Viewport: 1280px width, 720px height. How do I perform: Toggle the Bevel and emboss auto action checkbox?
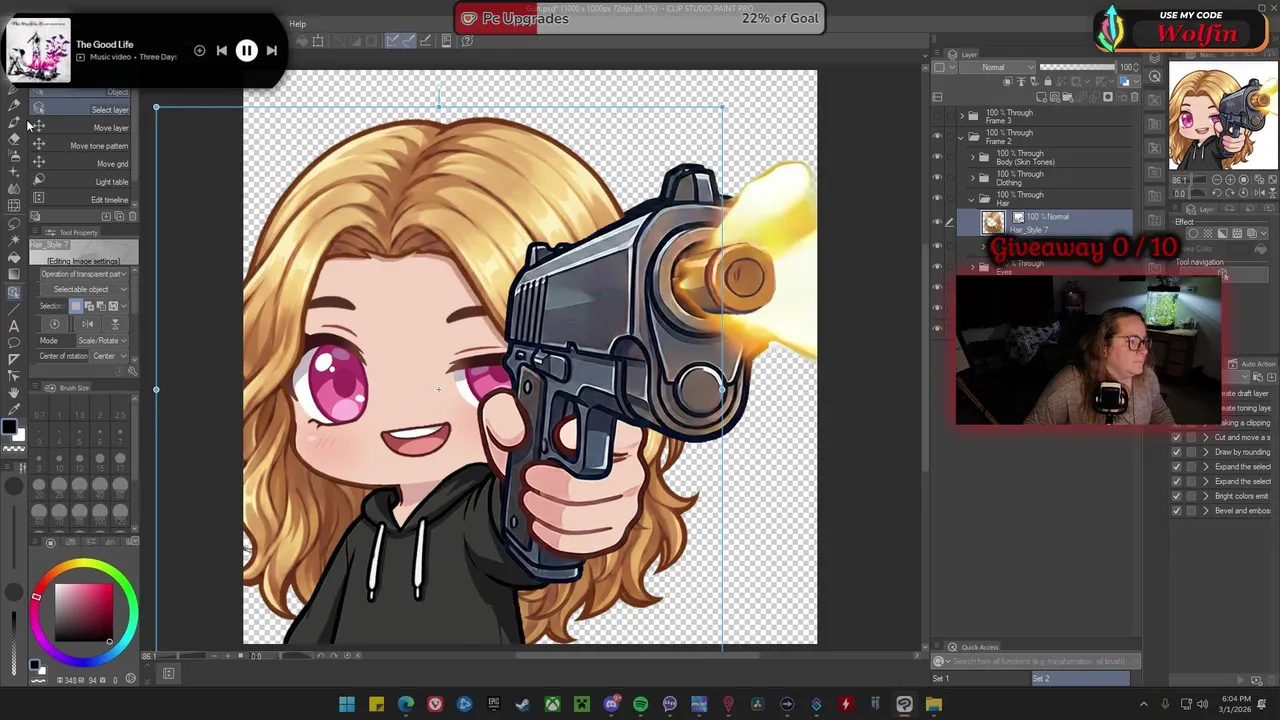(x=1176, y=511)
